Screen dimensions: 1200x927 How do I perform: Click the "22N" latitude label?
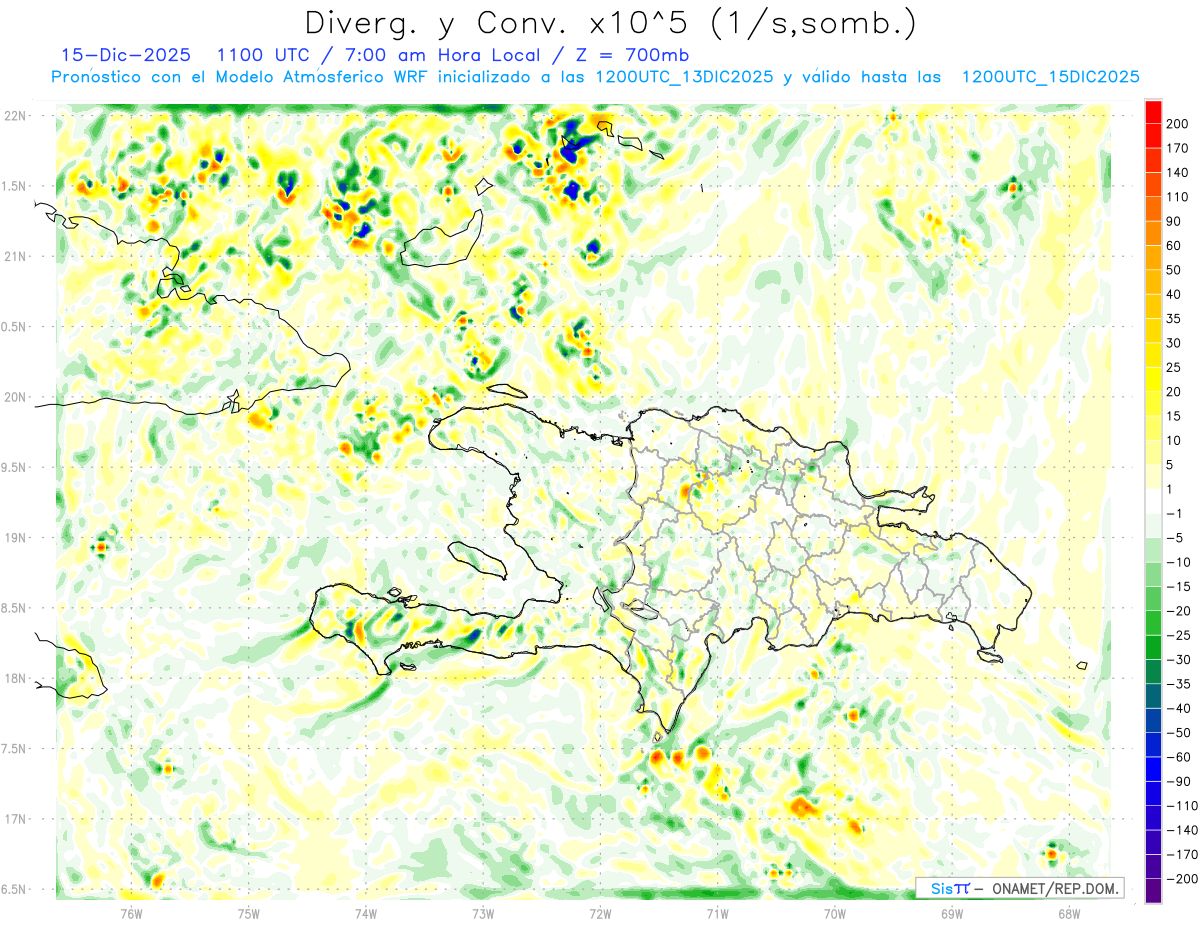[15, 116]
